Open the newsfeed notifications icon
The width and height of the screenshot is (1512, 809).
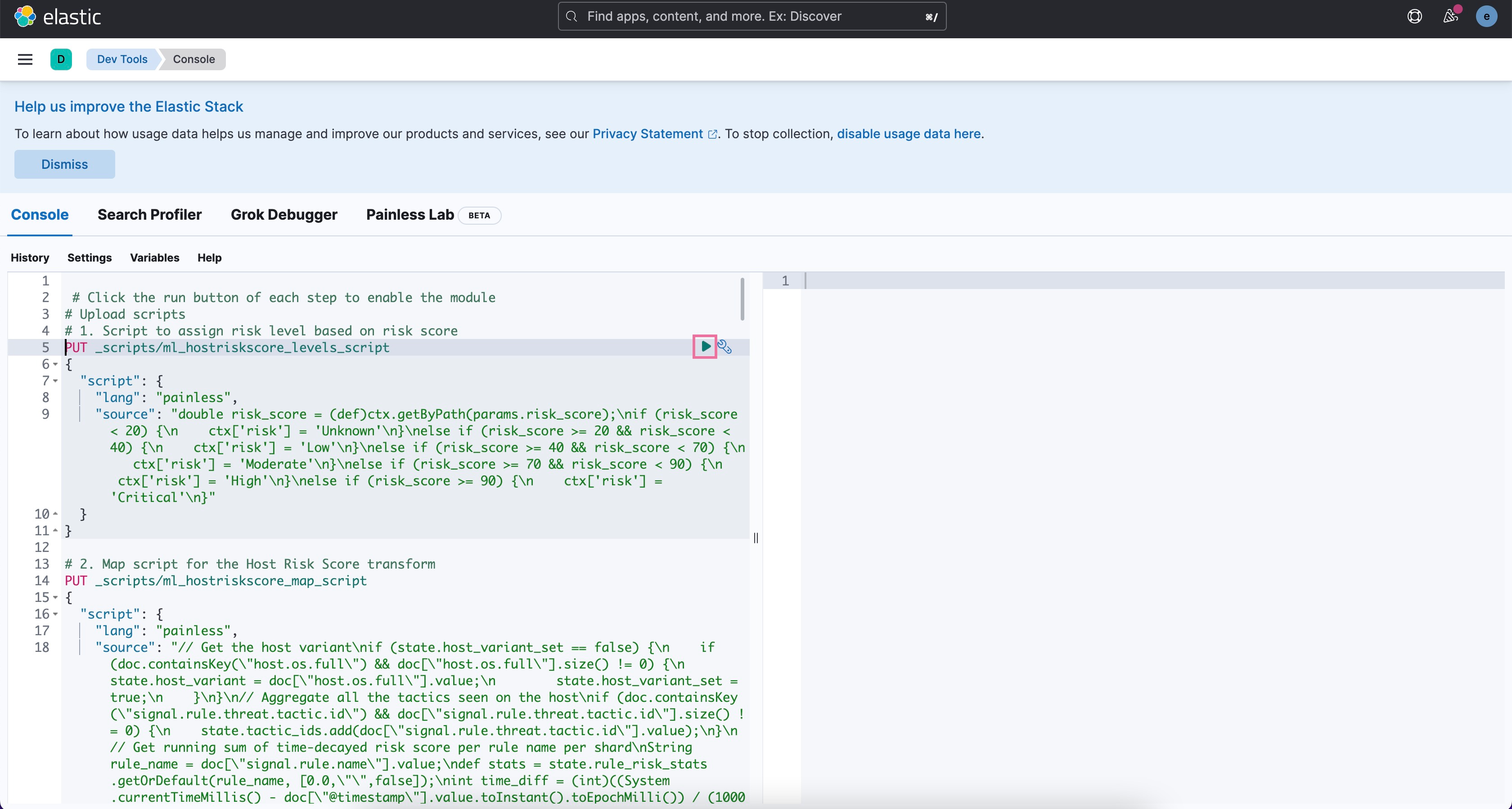click(x=1450, y=17)
